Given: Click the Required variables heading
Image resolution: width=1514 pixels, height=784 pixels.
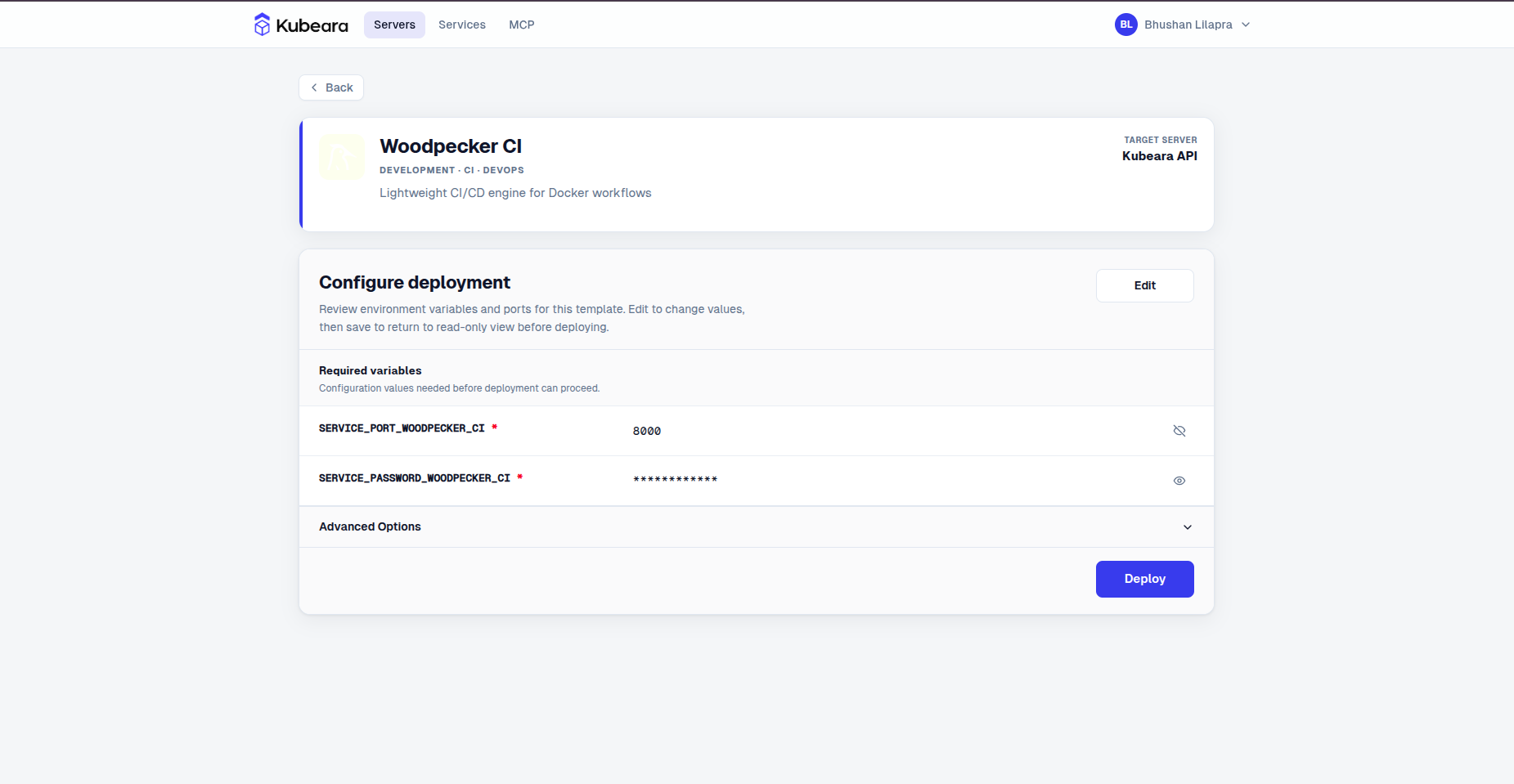Looking at the screenshot, I should (x=371, y=370).
